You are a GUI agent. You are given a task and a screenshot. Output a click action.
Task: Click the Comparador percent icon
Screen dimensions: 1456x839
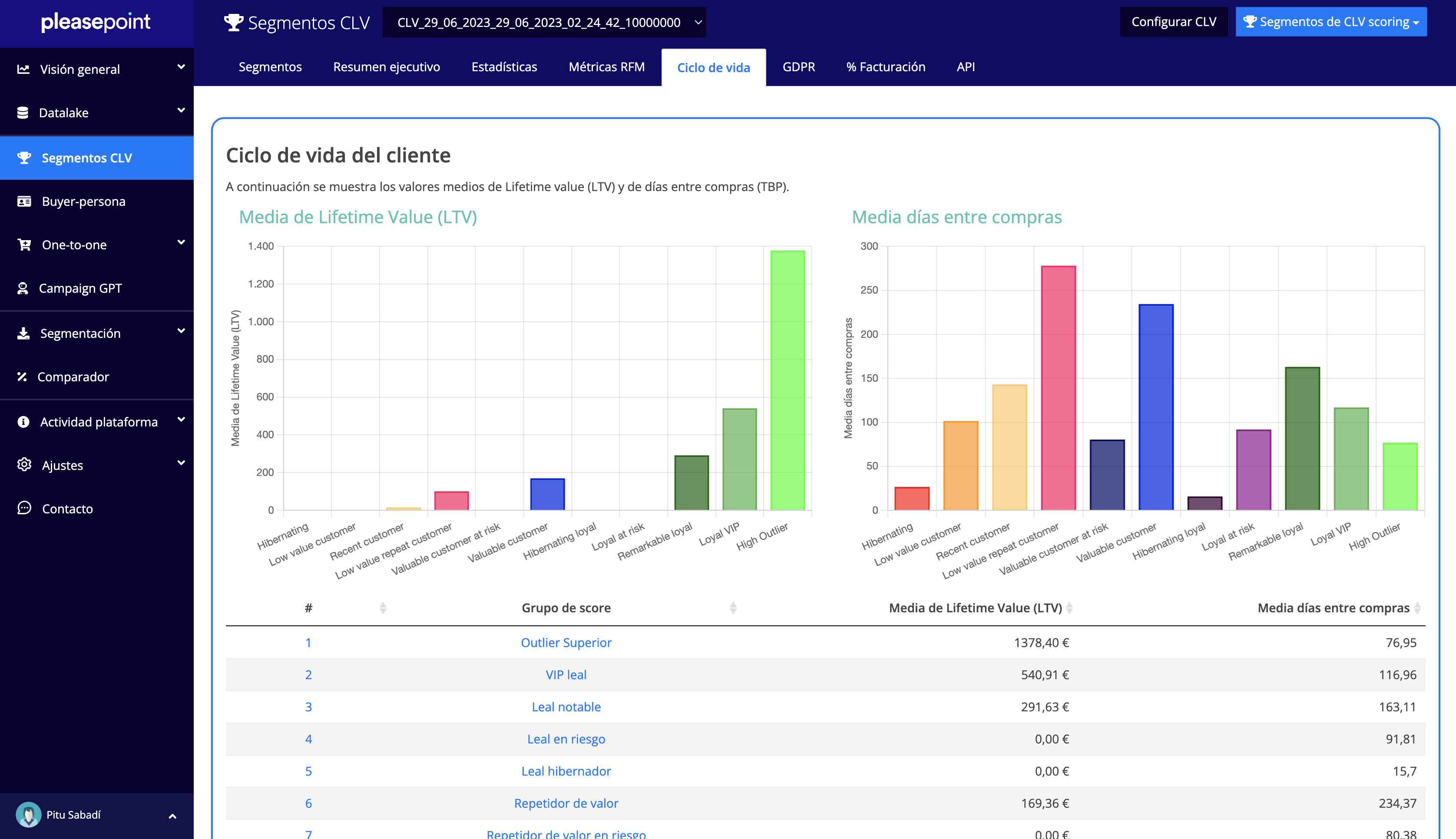[x=22, y=377]
